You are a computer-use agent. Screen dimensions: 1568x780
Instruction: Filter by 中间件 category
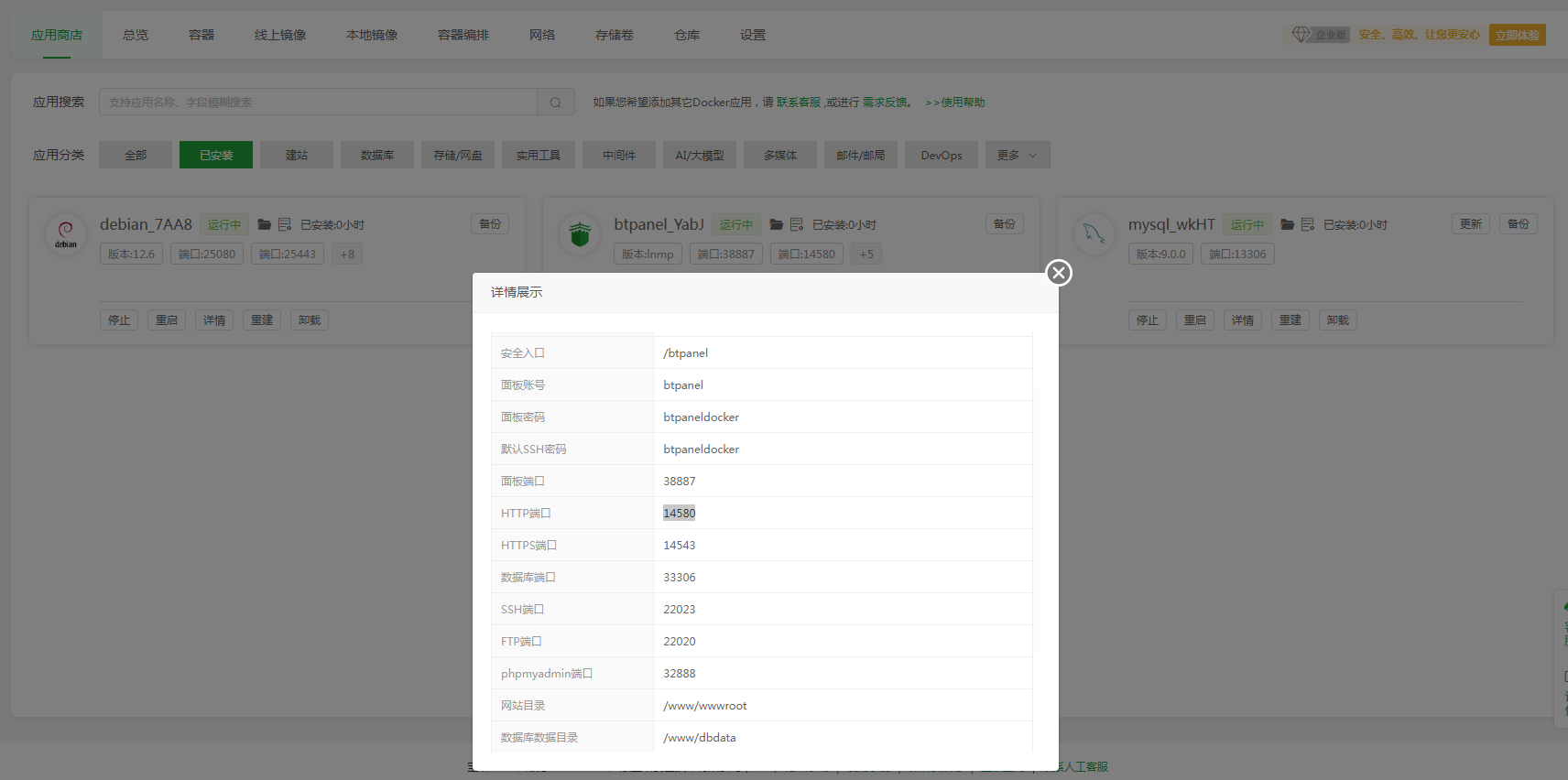[619, 155]
